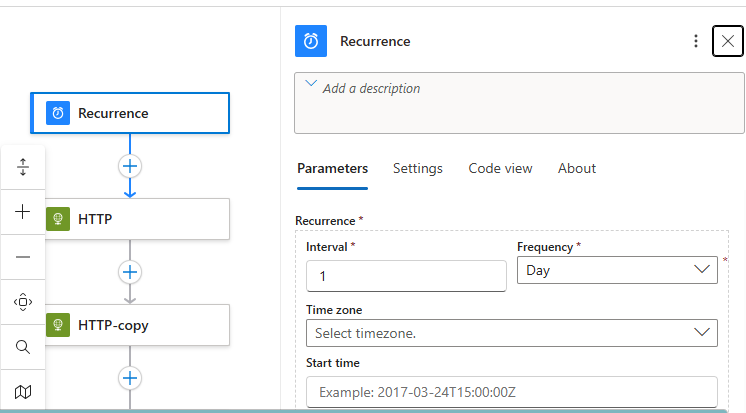The height and width of the screenshot is (413, 746).
Task: Add step between Recurrence and HTTP
Action: coord(130,166)
